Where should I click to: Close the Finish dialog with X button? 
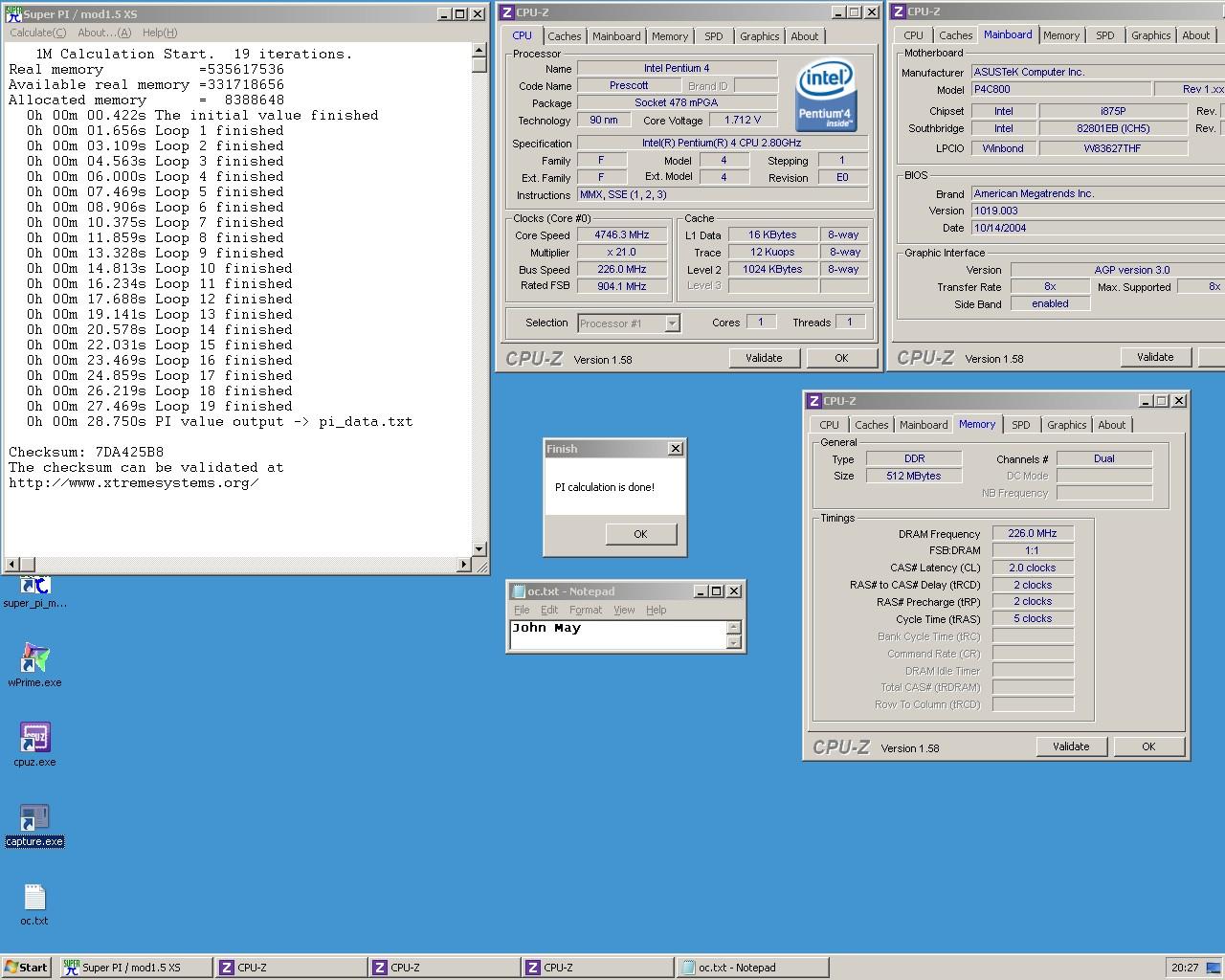click(676, 448)
